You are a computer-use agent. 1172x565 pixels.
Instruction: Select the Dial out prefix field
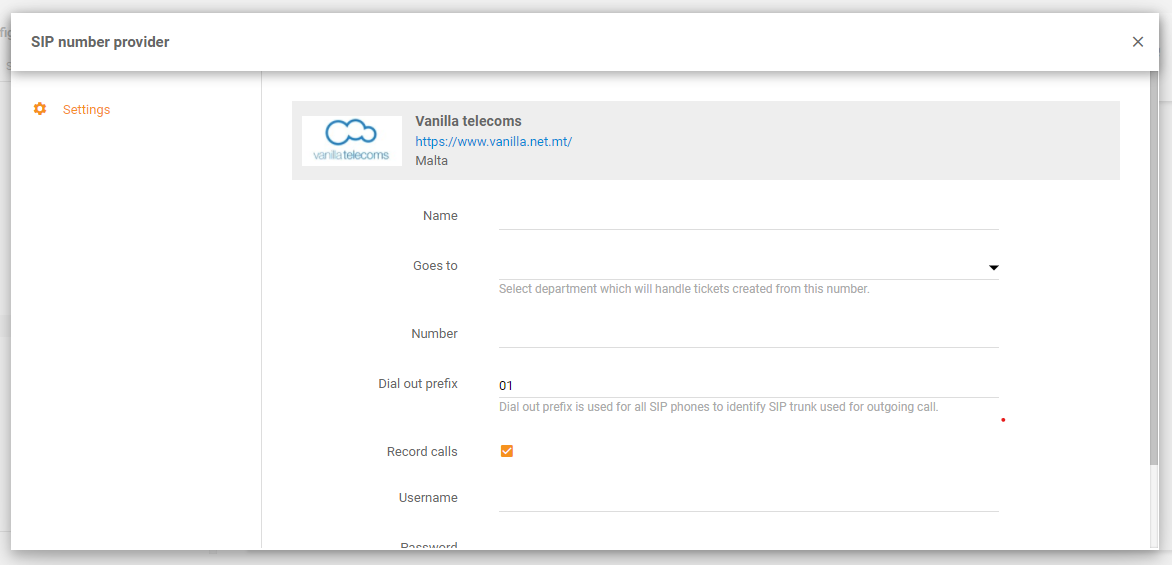[x=748, y=386]
